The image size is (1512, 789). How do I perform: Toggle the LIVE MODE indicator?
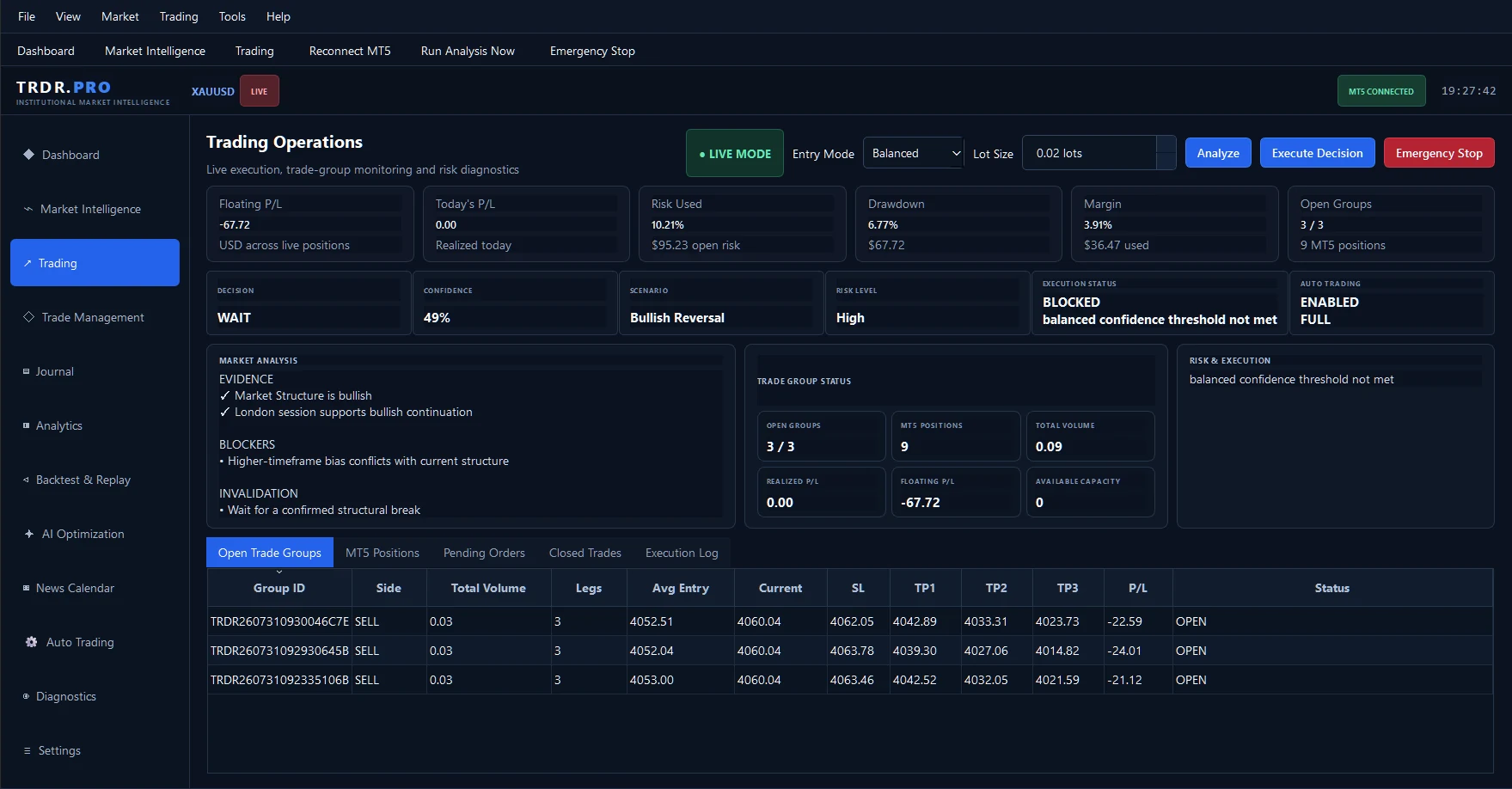point(735,153)
